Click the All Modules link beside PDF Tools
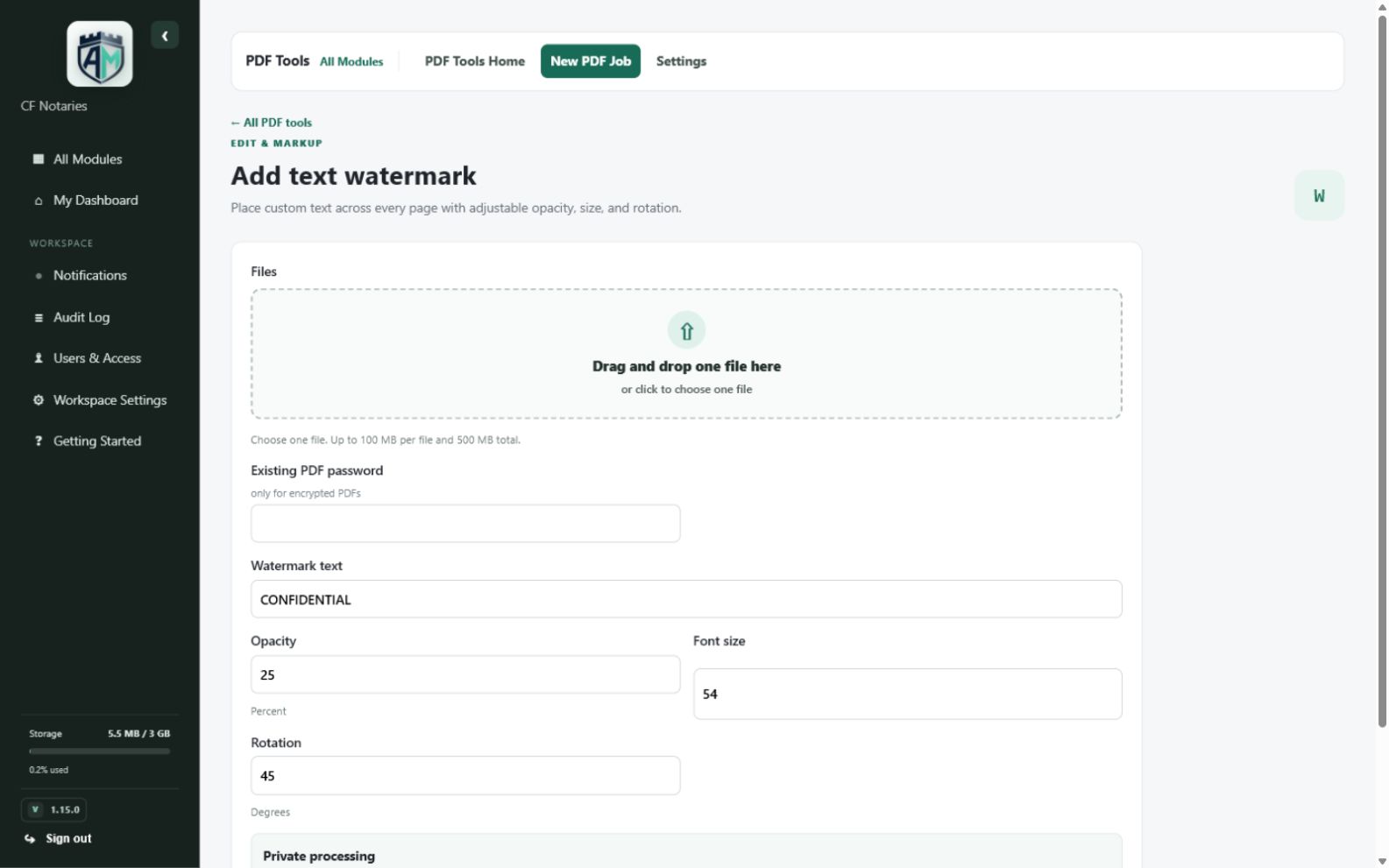This screenshot has width=1389, height=868. [x=351, y=62]
